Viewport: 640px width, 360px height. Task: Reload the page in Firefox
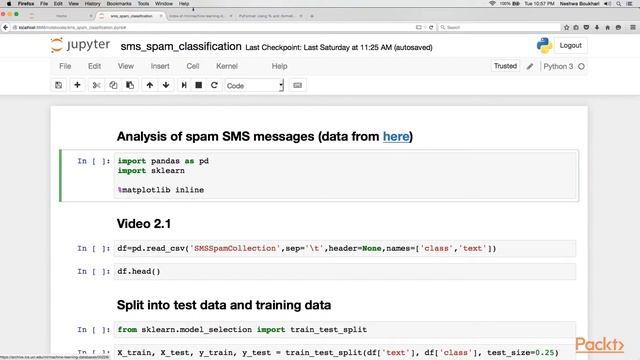(x=431, y=27)
